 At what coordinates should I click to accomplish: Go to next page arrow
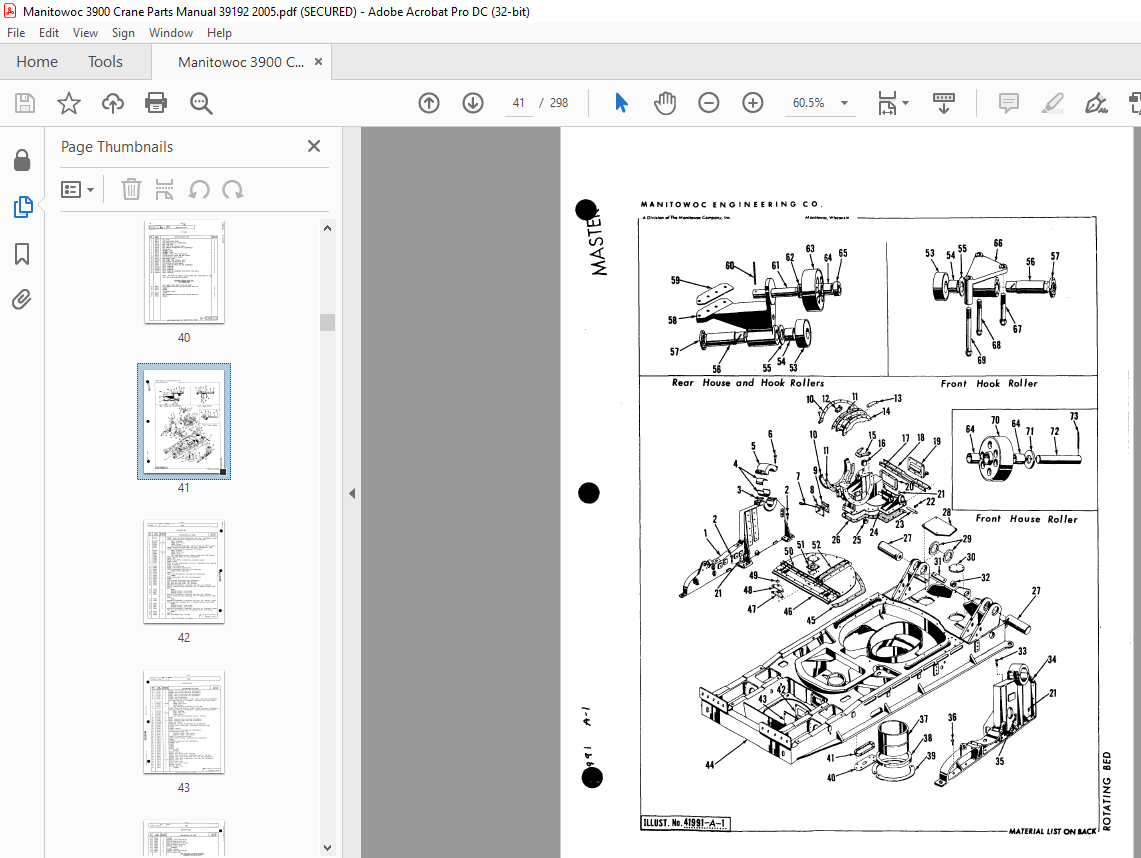tap(472, 103)
